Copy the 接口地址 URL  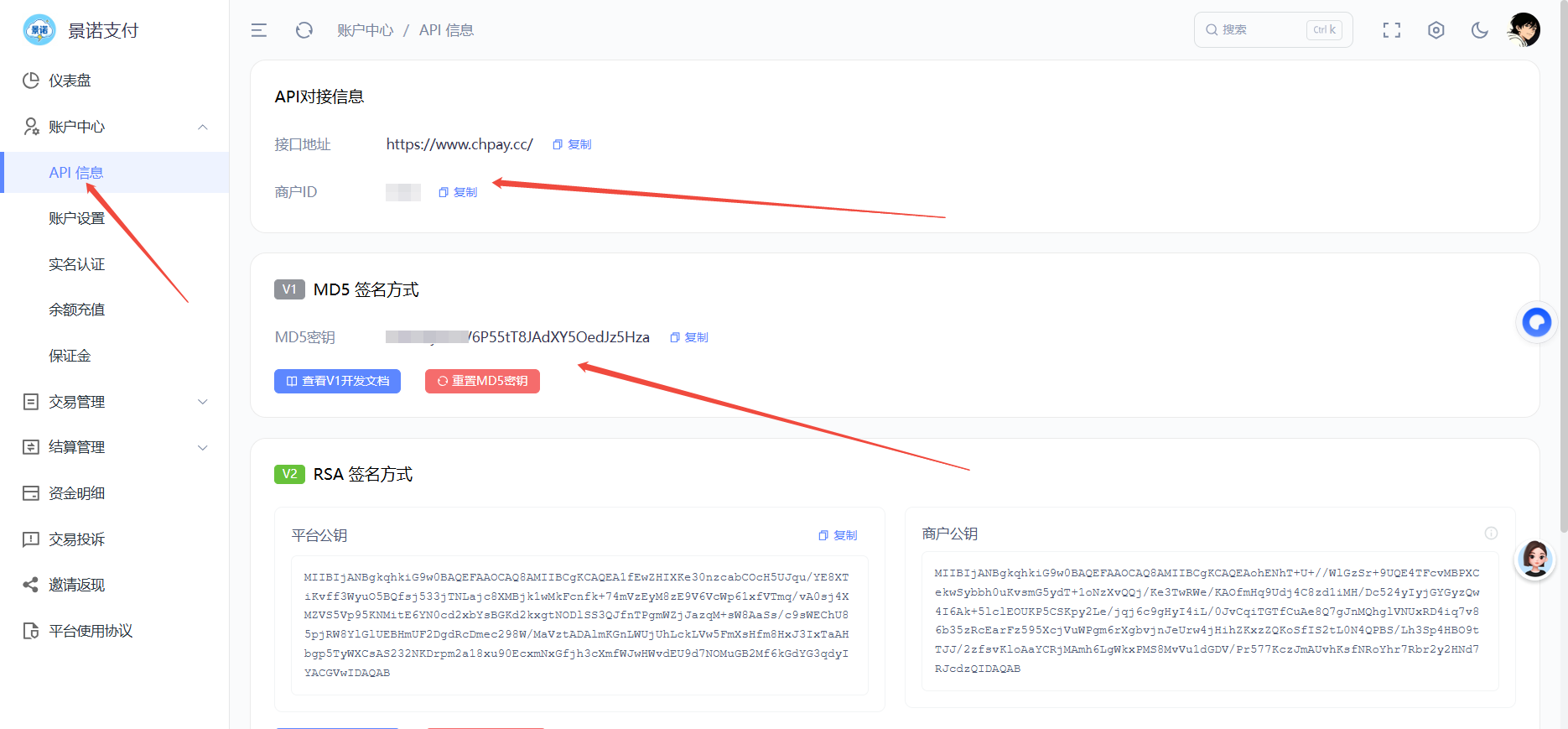572,144
